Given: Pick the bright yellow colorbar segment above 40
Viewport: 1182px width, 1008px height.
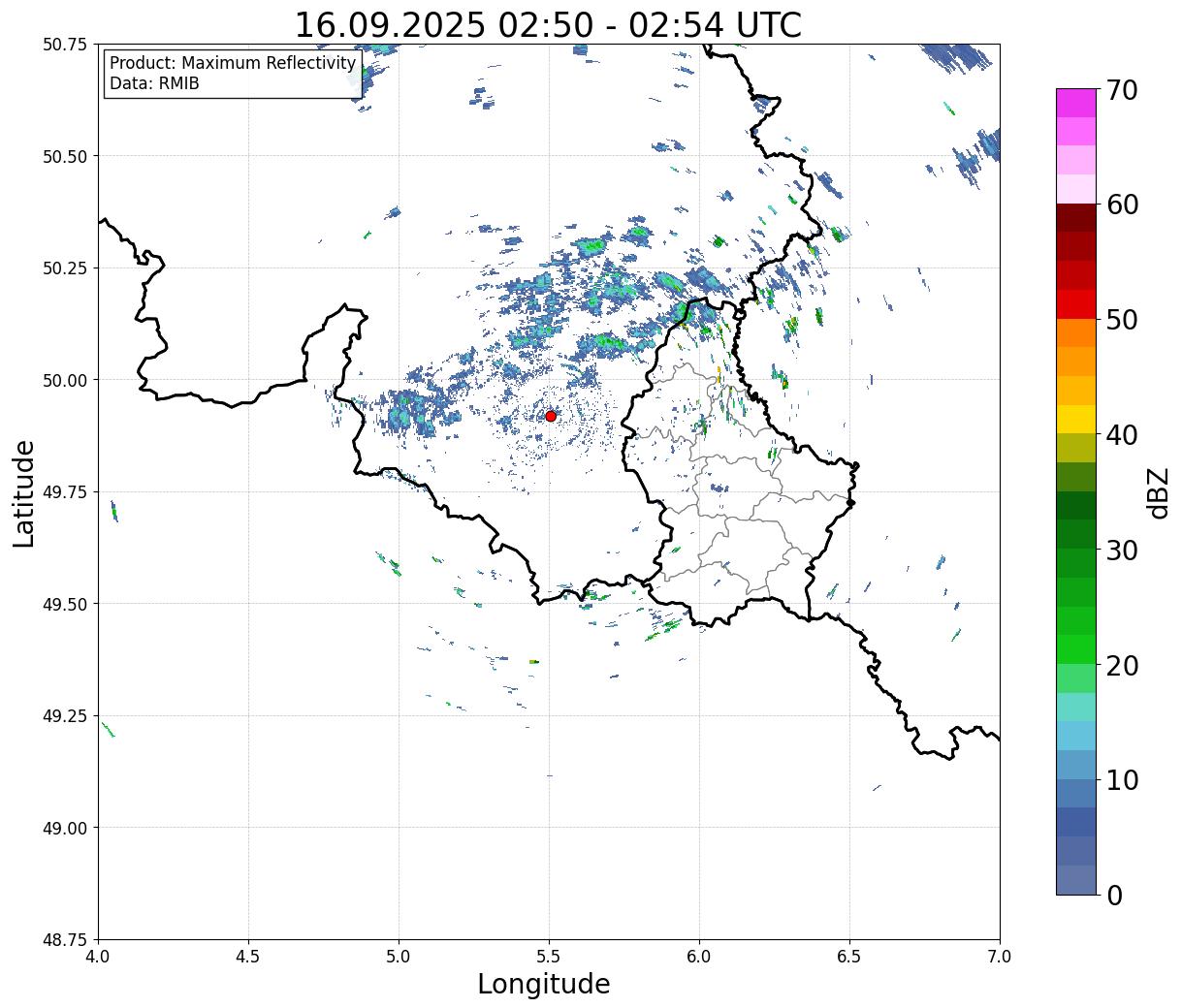Looking at the screenshot, I should click(x=1076, y=420).
